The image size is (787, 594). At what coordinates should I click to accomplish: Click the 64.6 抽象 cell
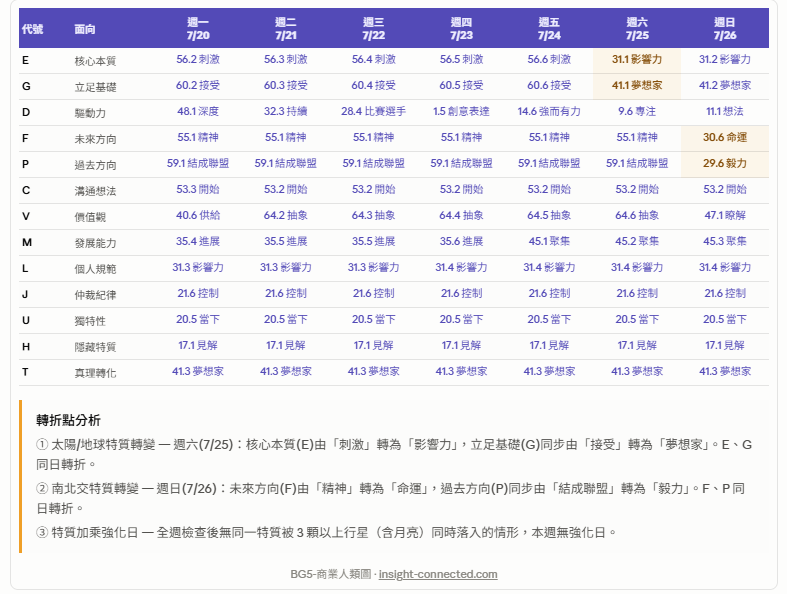click(x=637, y=216)
